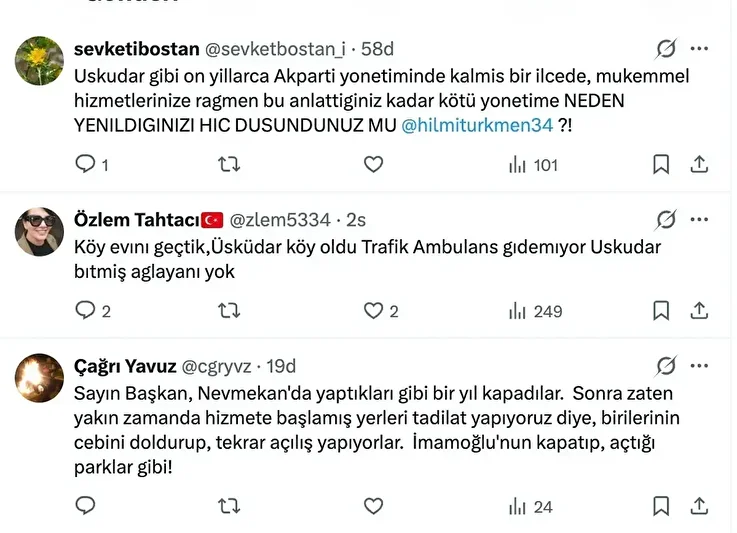This screenshot has width=737, height=533.
Task: Open the @hilmiturkmen34 mention link
Action: pos(476,126)
